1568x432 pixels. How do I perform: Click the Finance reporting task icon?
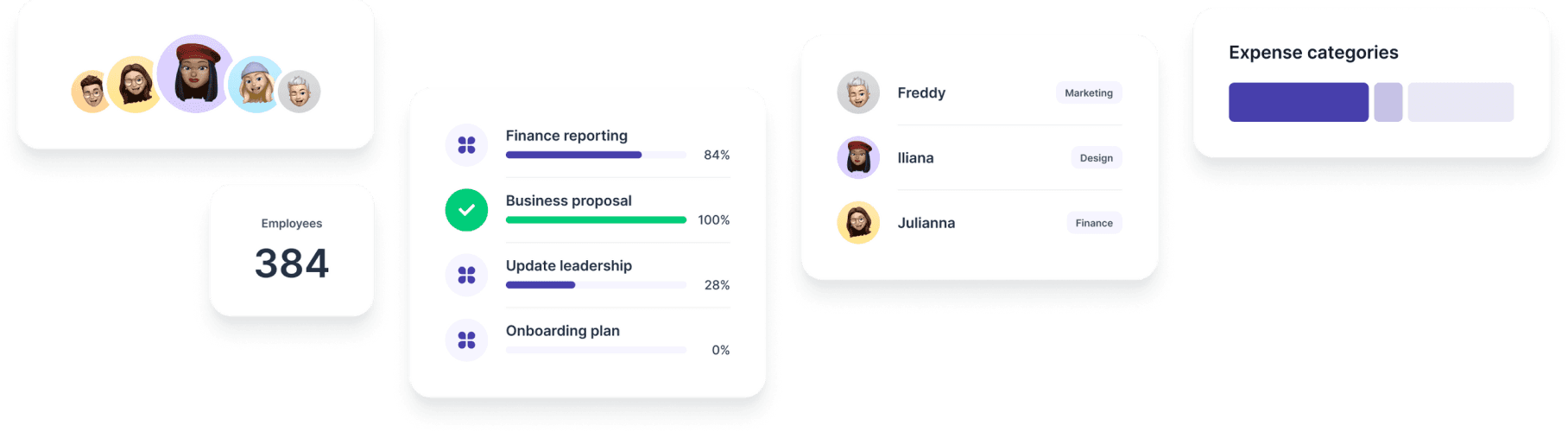[x=466, y=145]
